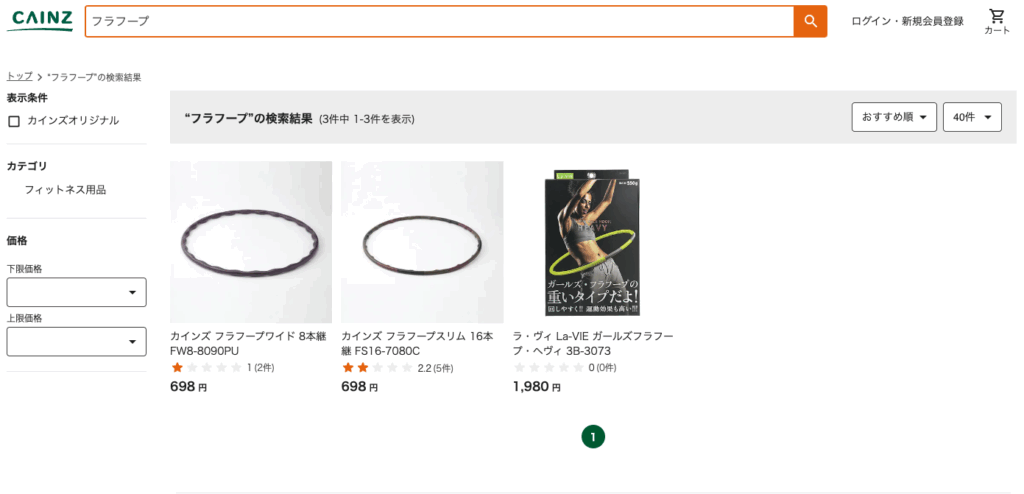Screen dimensions: 1024x494
Task: Expand the おすすめ順 sort dropdown
Action: pyautogui.click(x=894, y=117)
